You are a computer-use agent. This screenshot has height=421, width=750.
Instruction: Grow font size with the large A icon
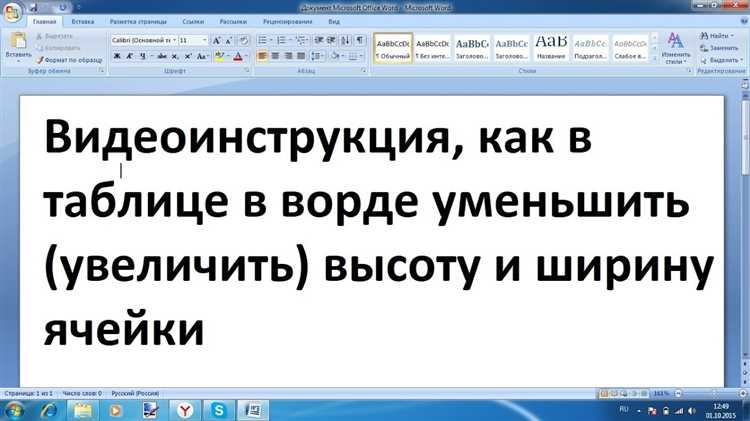click(217, 41)
